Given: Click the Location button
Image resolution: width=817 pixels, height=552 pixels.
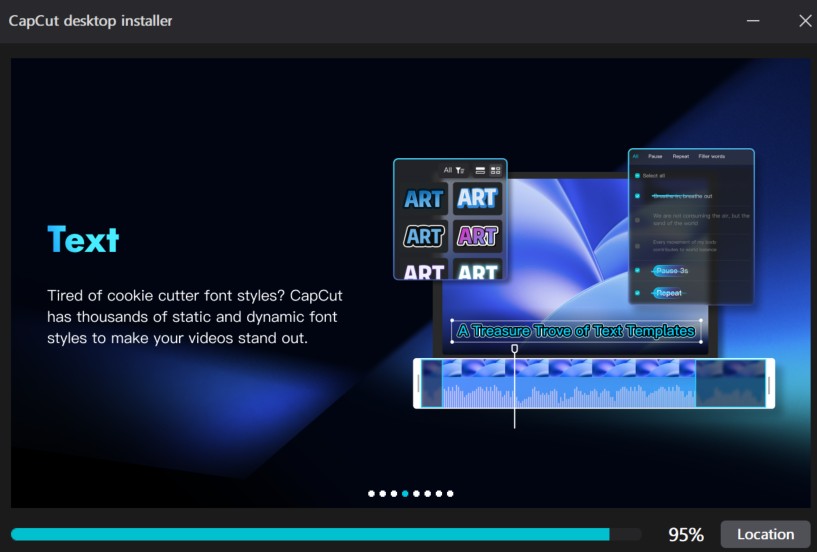Looking at the screenshot, I should coord(765,534).
